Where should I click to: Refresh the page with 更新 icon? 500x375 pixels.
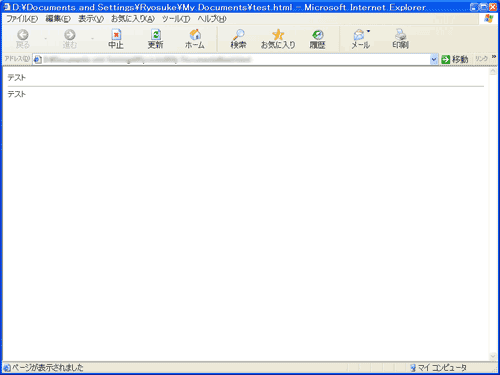(x=156, y=39)
